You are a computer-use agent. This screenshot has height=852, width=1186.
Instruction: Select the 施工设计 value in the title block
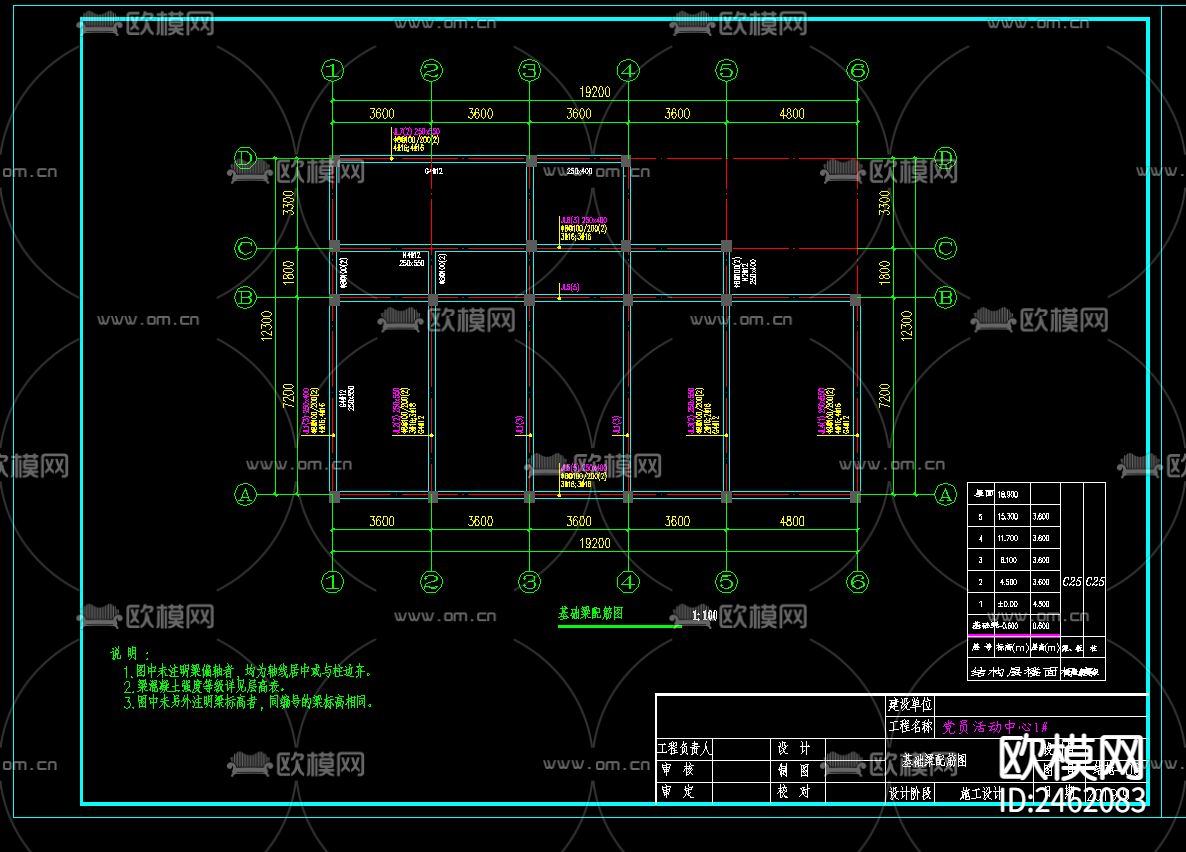980,793
